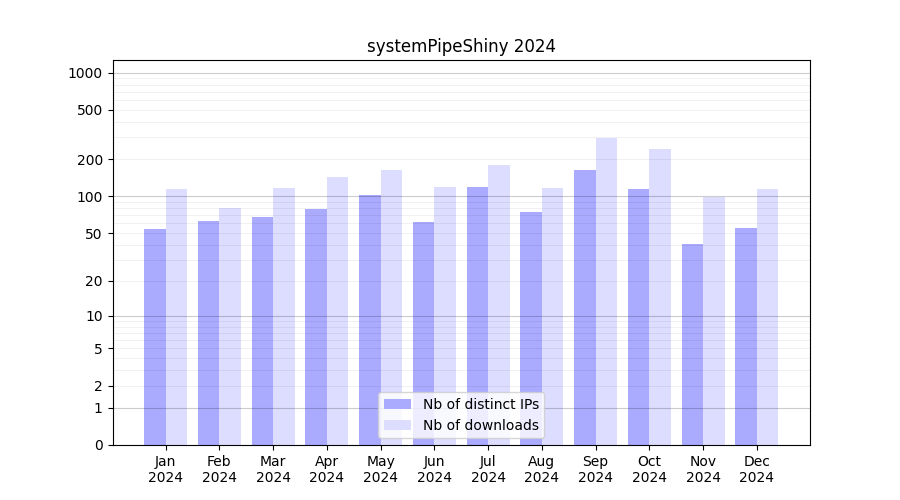Click the Nb of downloads legend swatch
The height and width of the screenshot is (500, 900).
click(397, 425)
